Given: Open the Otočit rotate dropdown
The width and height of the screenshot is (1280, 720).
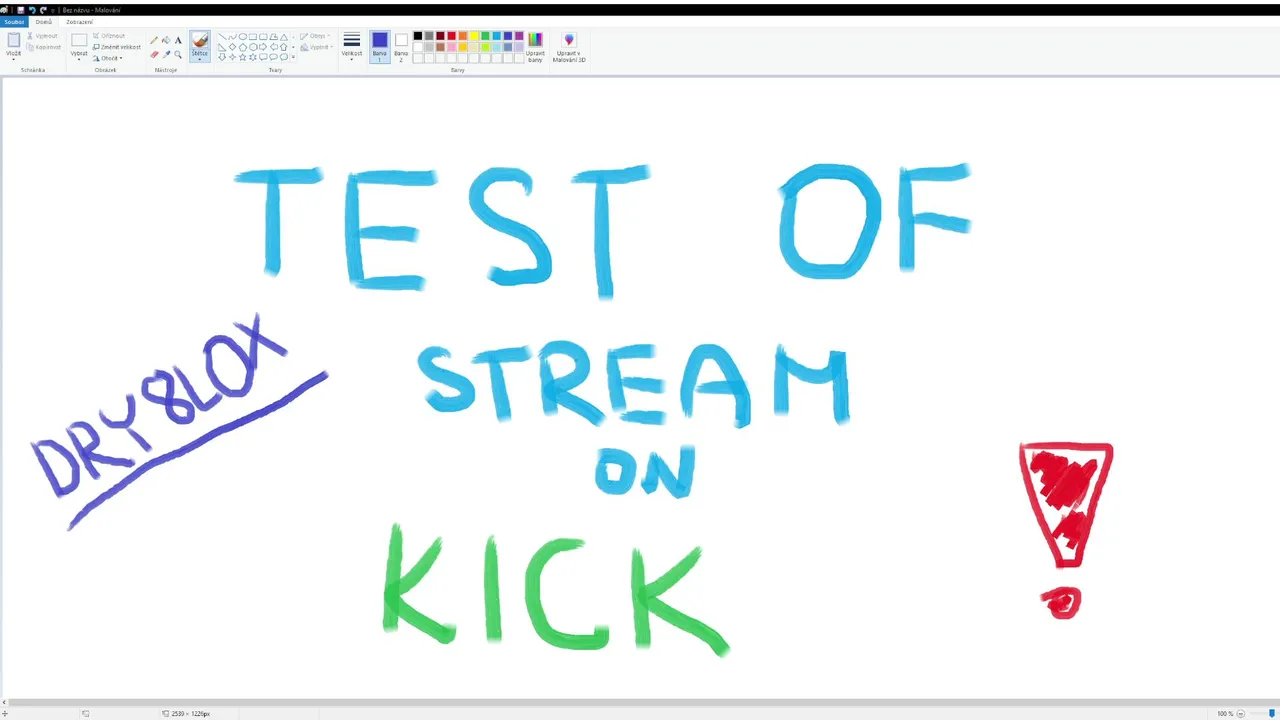Looking at the screenshot, I should 107,58.
